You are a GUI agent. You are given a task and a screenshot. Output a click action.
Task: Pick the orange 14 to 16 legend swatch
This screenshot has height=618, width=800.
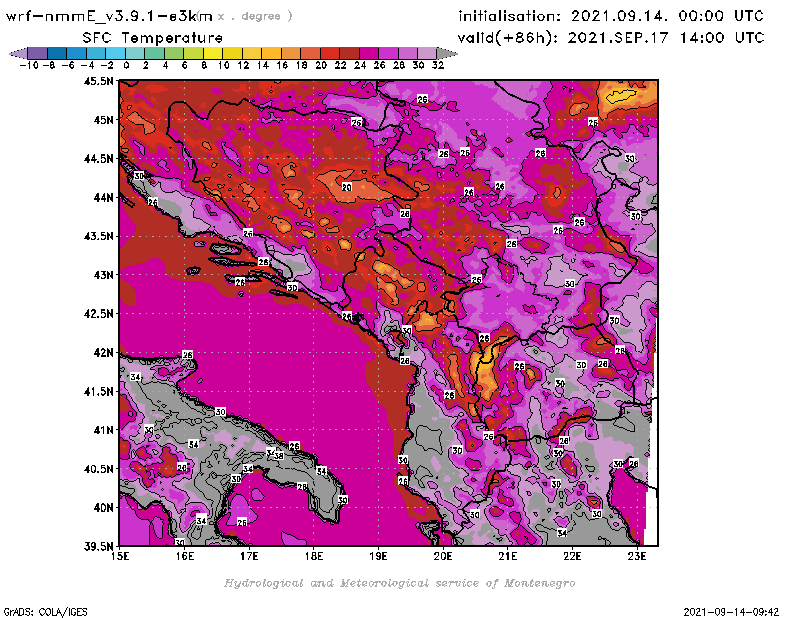[271, 53]
